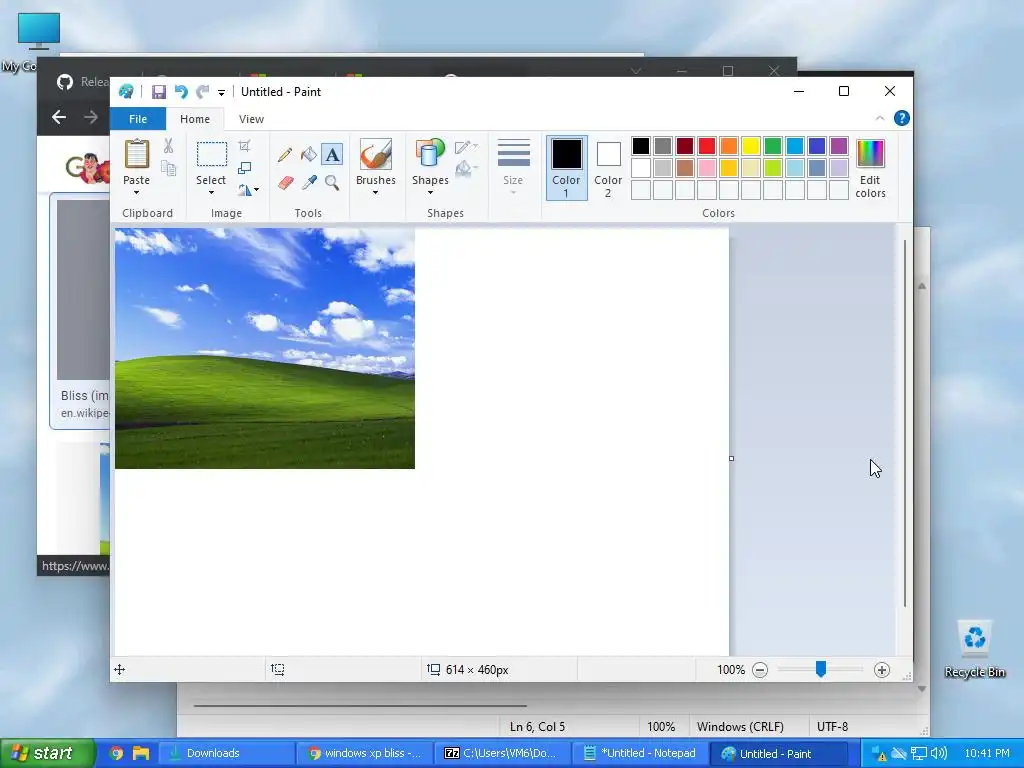Click the Select rectangle icon
The image size is (1024, 768).
[212, 154]
